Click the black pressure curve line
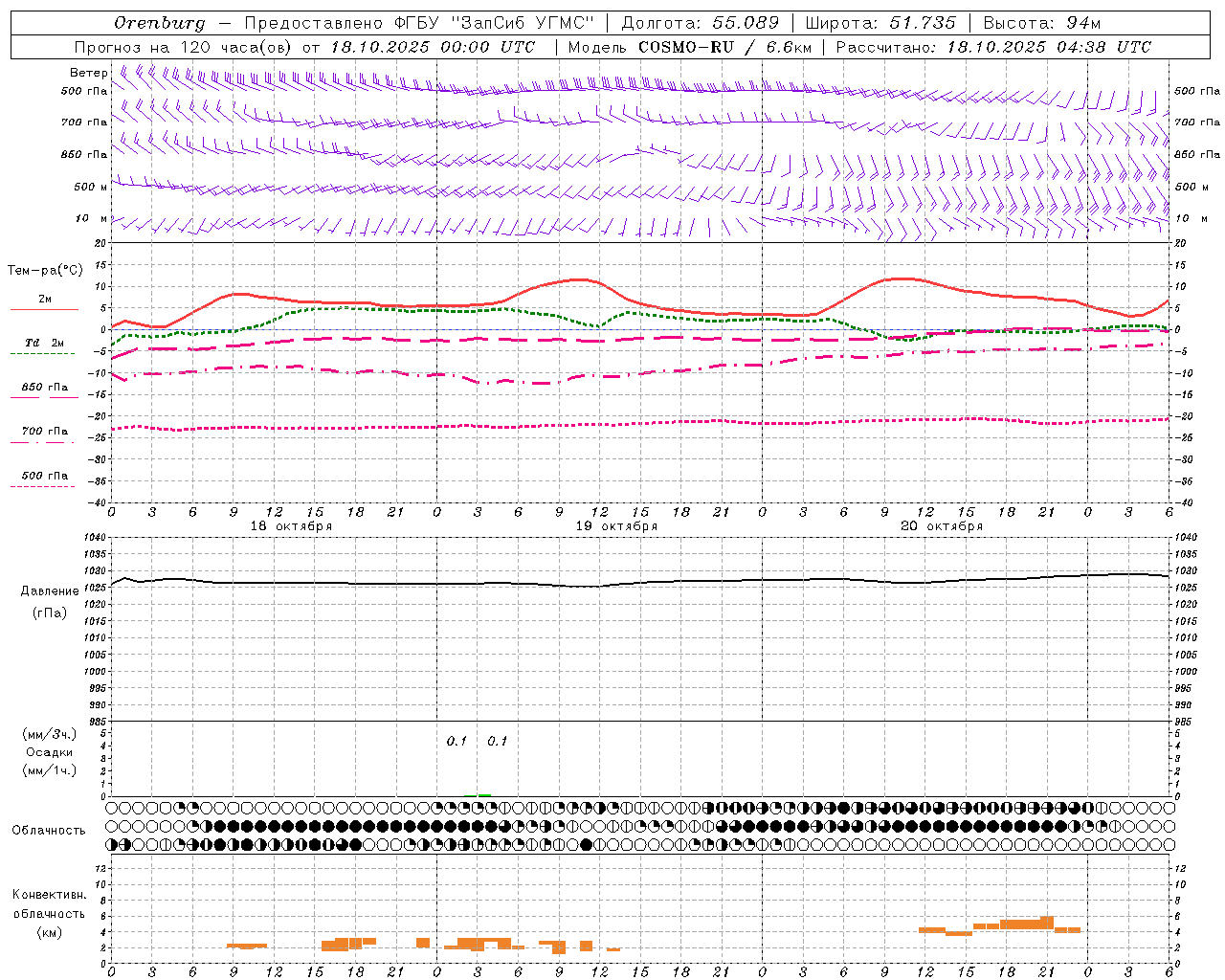 coord(639,582)
